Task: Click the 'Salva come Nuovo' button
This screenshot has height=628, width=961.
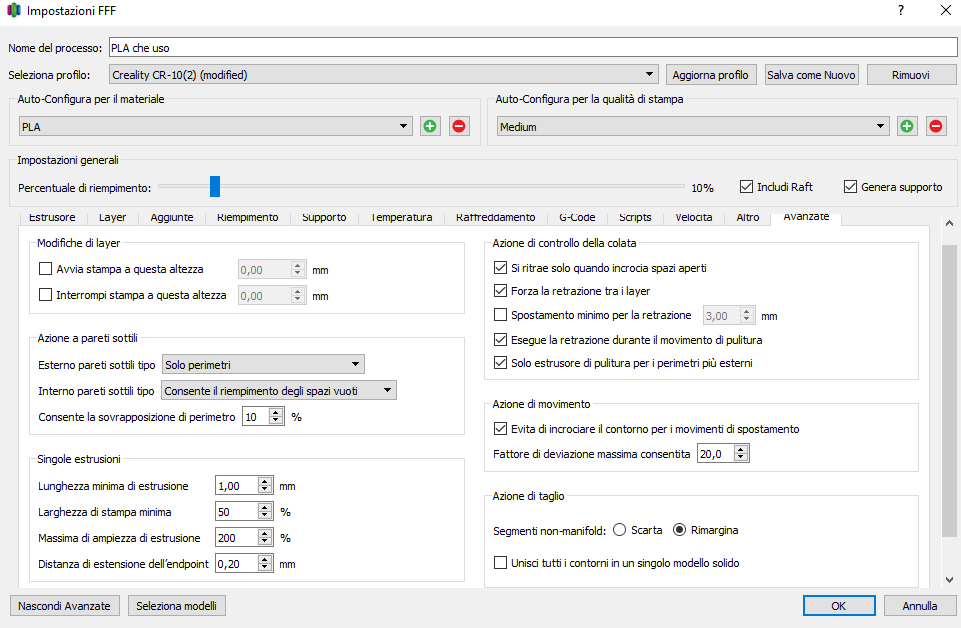Action: 812,75
